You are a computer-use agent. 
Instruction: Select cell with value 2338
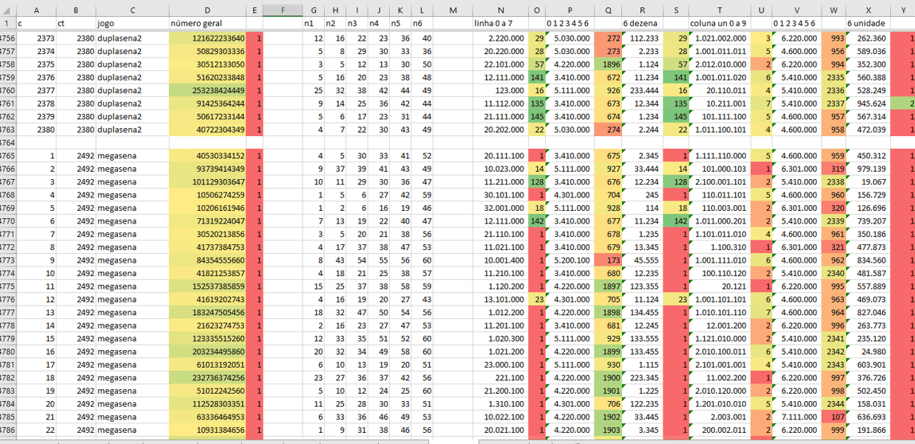pos(833,182)
